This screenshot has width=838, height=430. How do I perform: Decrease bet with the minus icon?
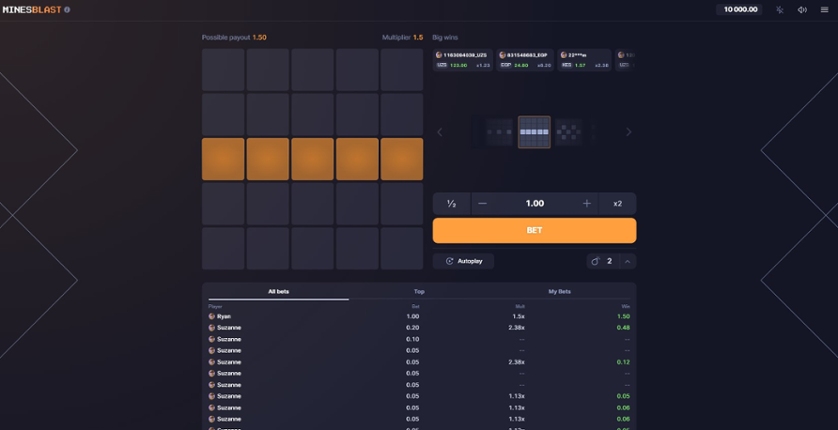(x=482, y=203)
